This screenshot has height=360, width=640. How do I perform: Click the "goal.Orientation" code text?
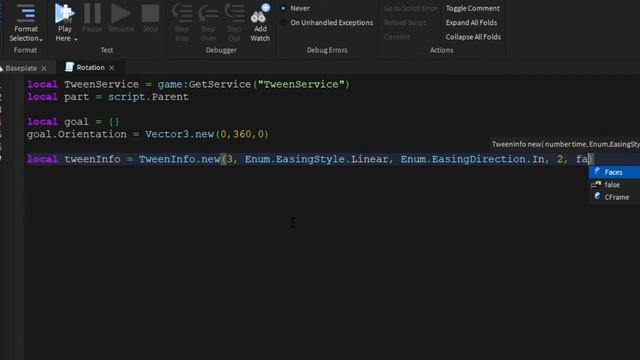point(77,134)
